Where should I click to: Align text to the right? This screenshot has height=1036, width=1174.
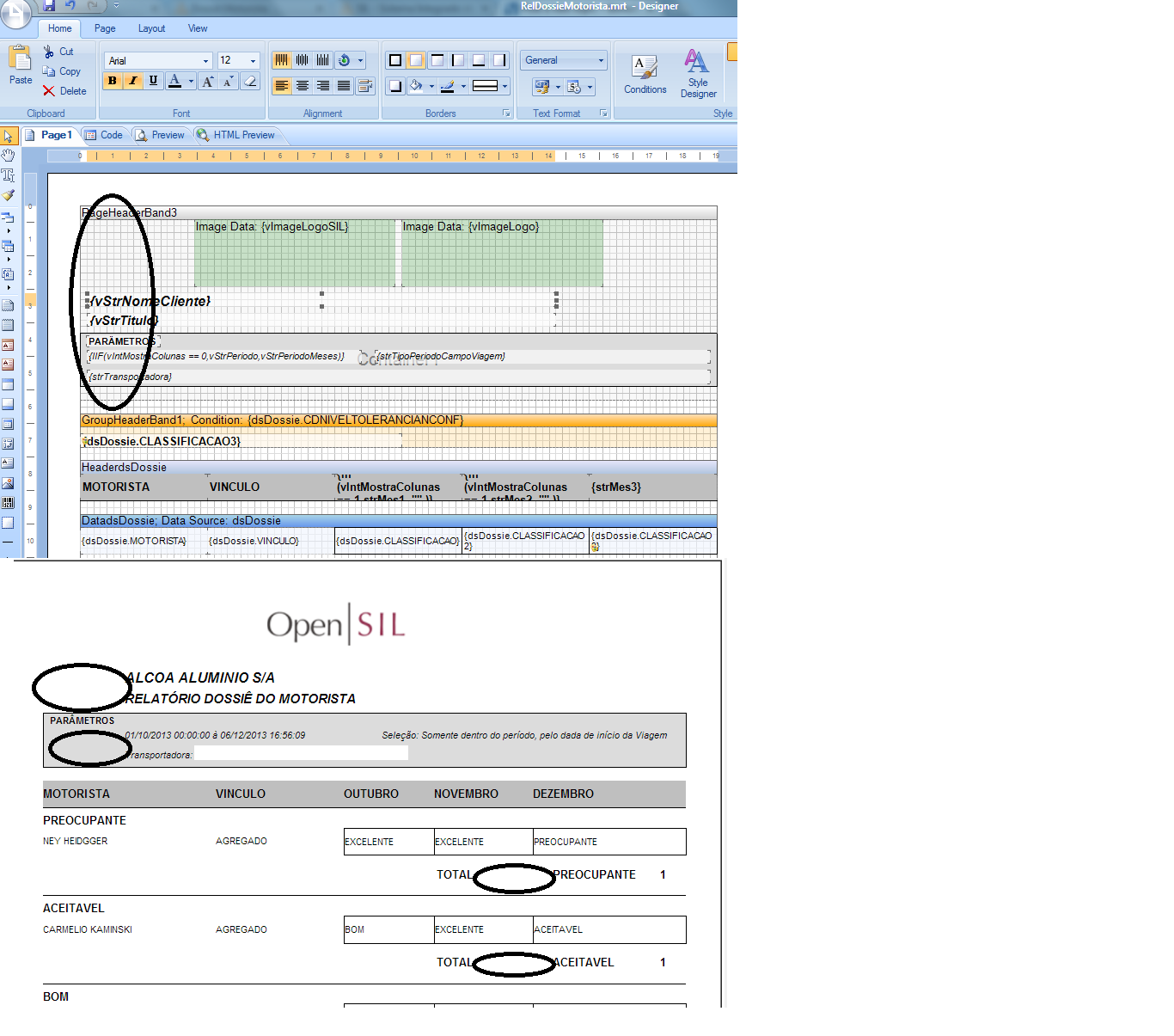[322, 86]
